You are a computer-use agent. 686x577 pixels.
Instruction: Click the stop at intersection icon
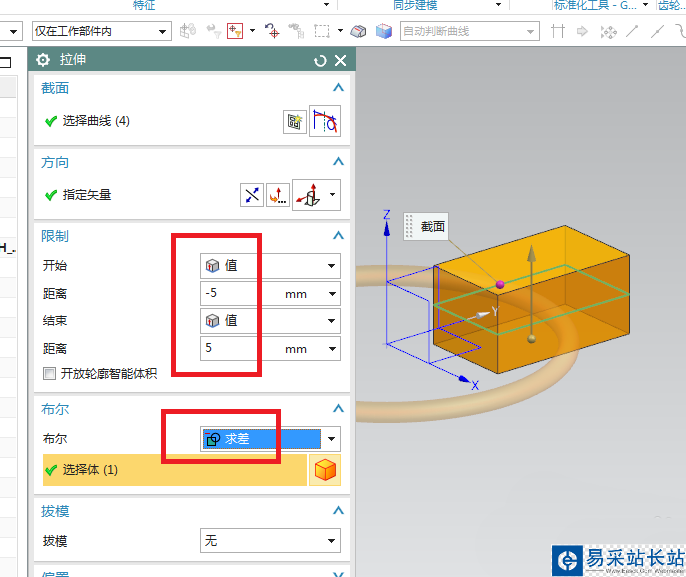pyautogui.click(x=558, y=31)
